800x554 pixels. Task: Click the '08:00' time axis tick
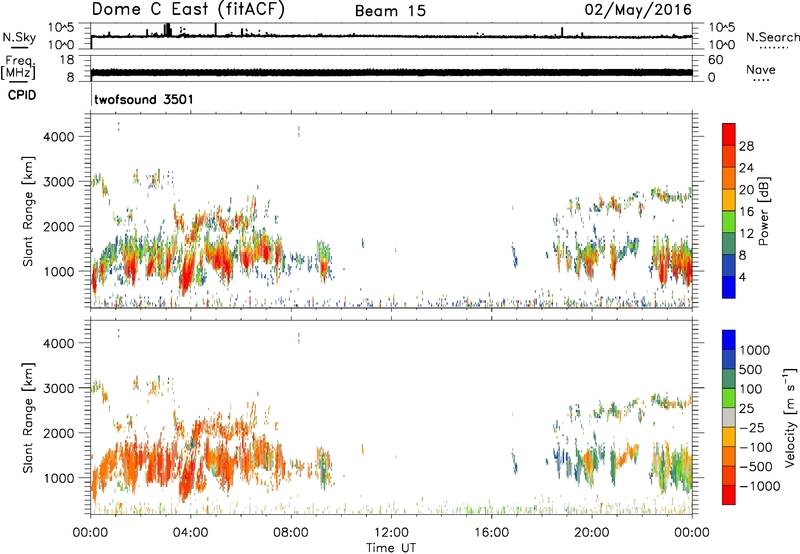(291, 533)
